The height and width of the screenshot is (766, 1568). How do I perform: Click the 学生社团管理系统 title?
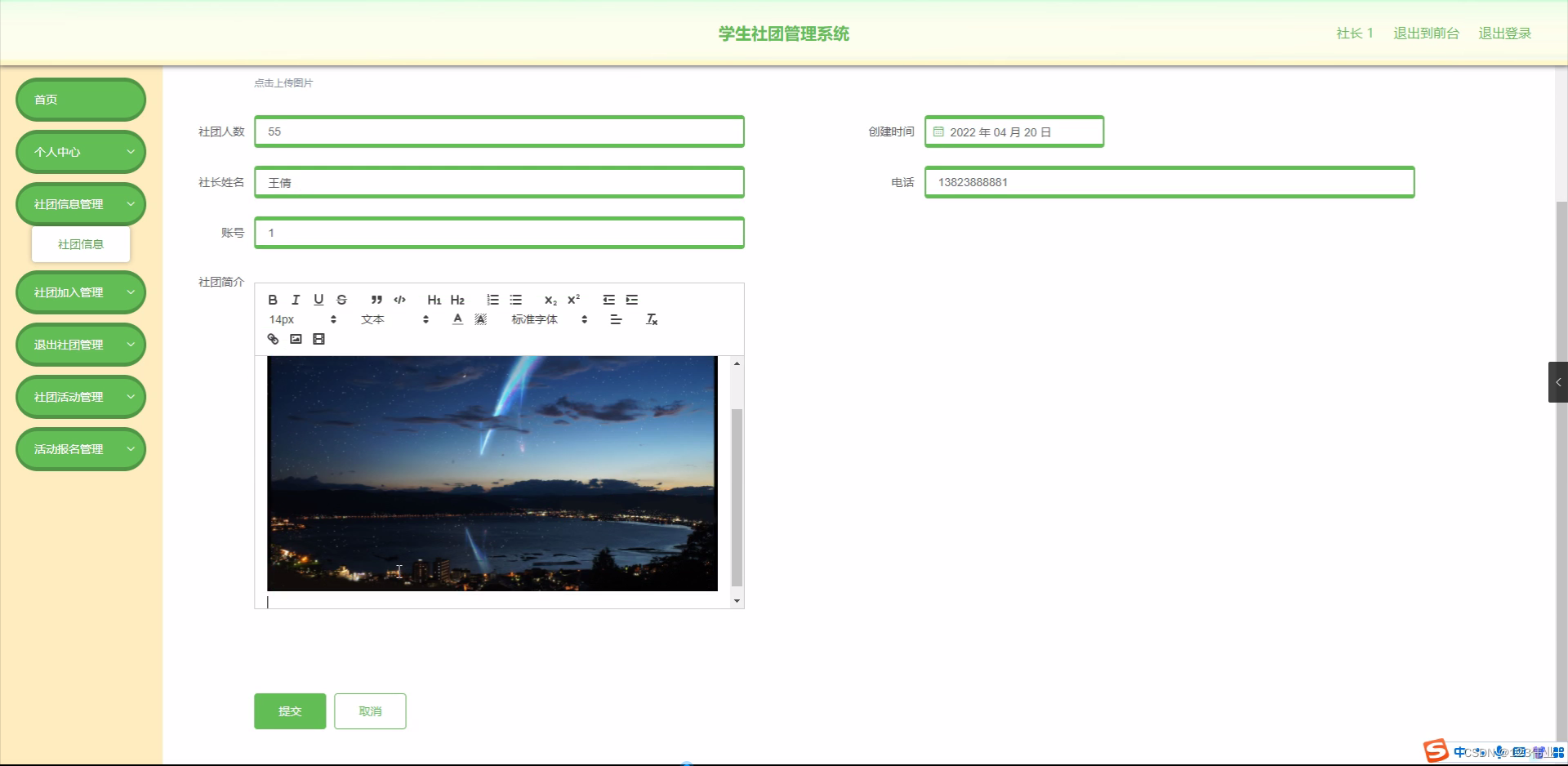coord(784,33)
